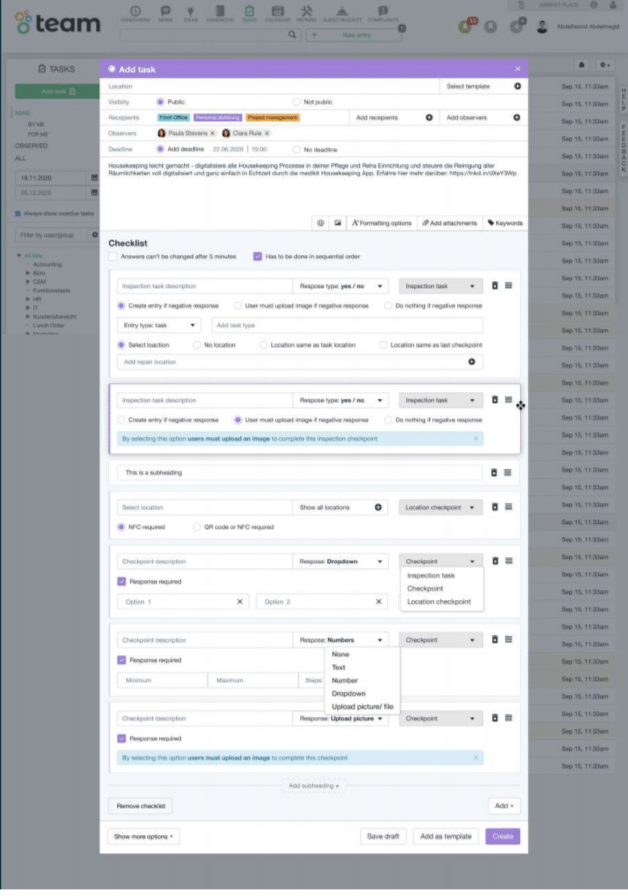Viewport: 628px width, 896px height.
Task: Remove observer Paula Stevens with the x
Action: coord(213,133)
